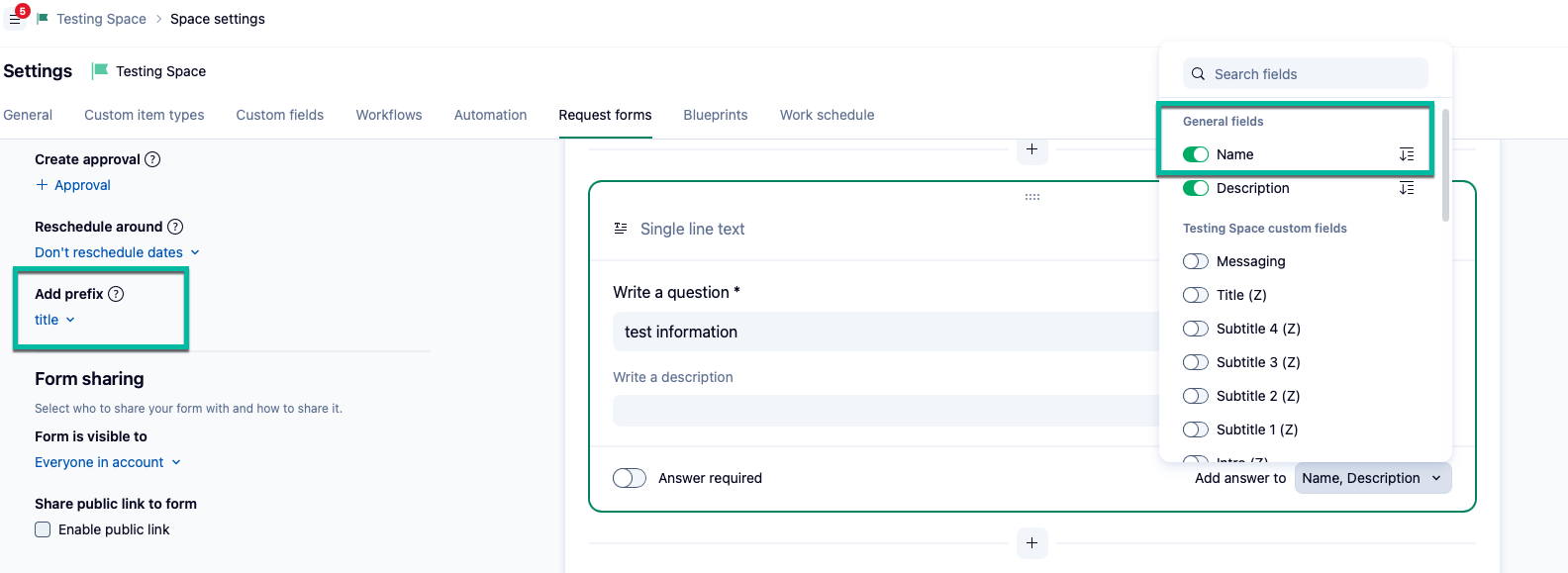Click the fields list scrollbar

point(1445,165)
